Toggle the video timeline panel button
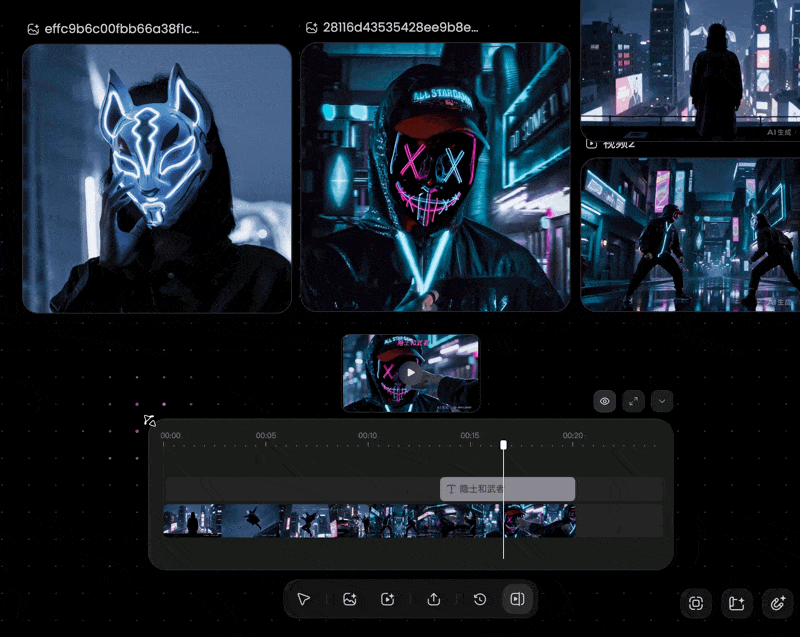This screenshot has width=800, height=637. [x=517, y=599]
